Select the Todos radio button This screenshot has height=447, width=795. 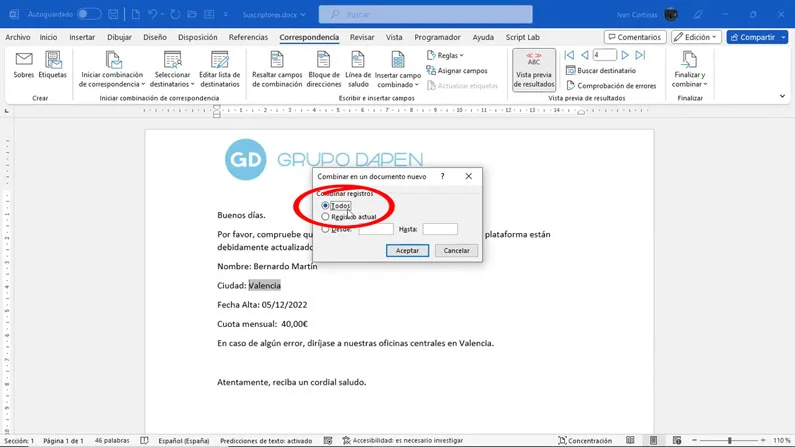326,206
